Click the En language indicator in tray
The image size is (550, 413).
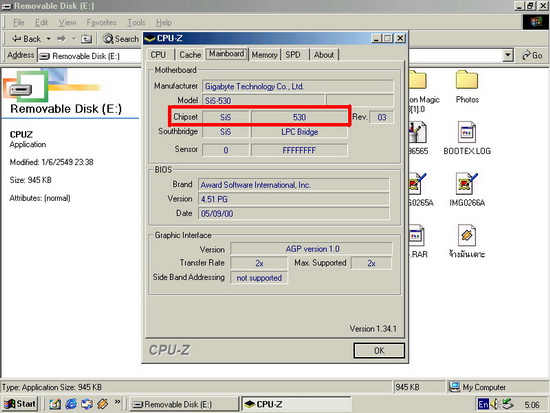[483, 404]
